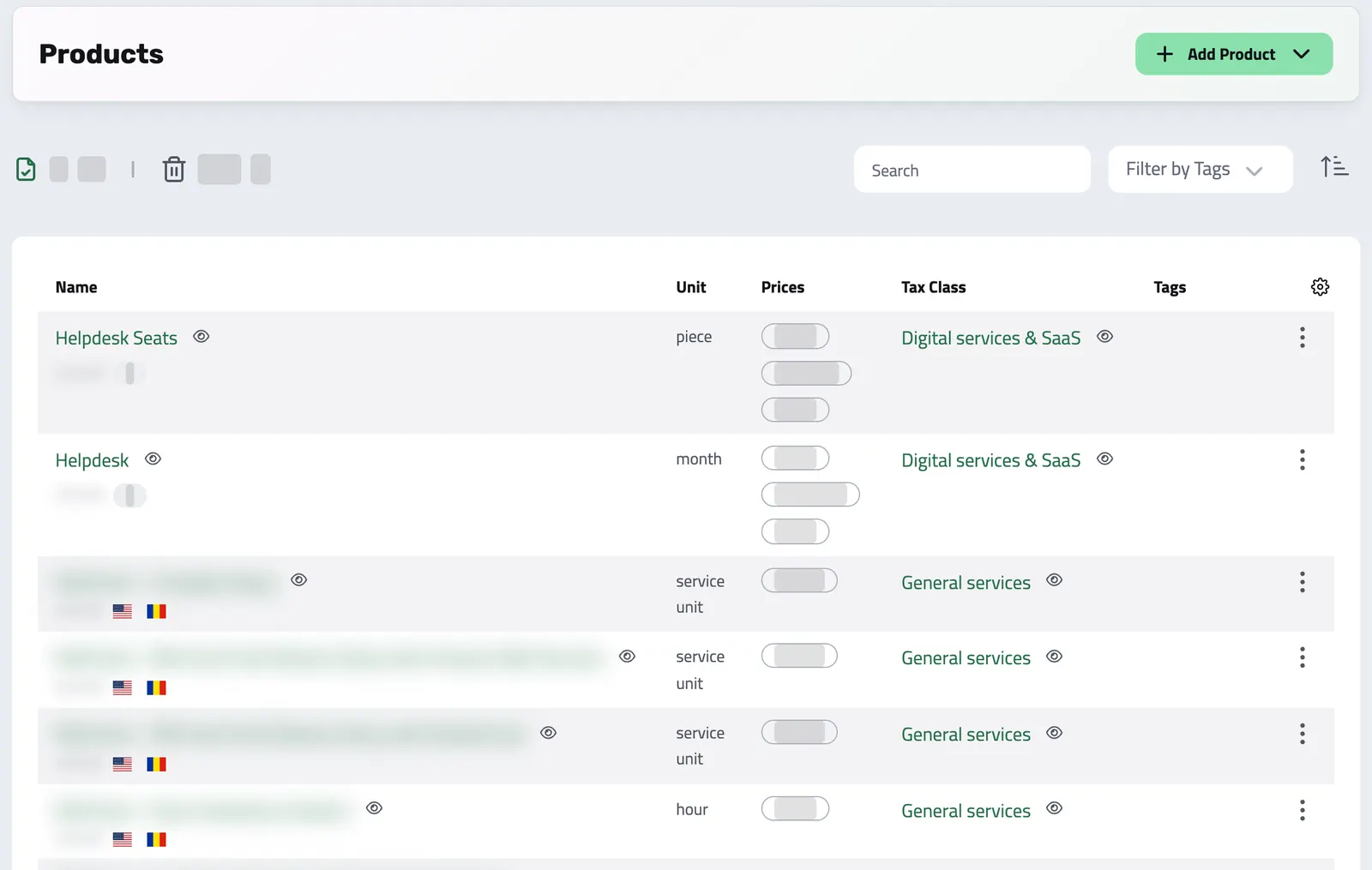This screenshot has width=1372, height=870.
Task: Open General services link in hour row
Action: pyautogui.click(x=966, y=811)
